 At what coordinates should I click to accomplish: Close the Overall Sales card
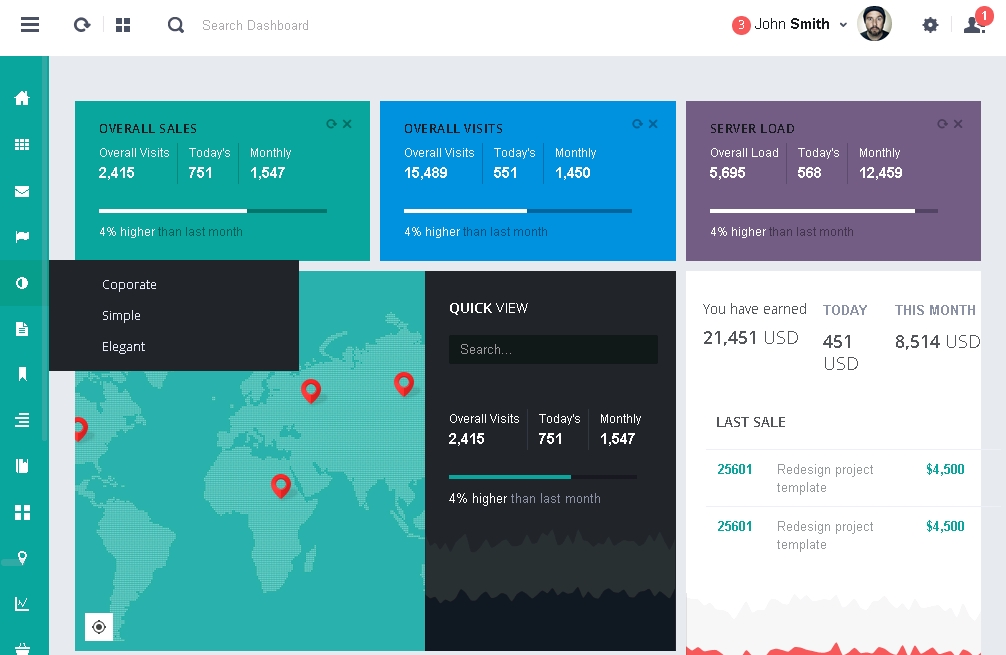347,124
